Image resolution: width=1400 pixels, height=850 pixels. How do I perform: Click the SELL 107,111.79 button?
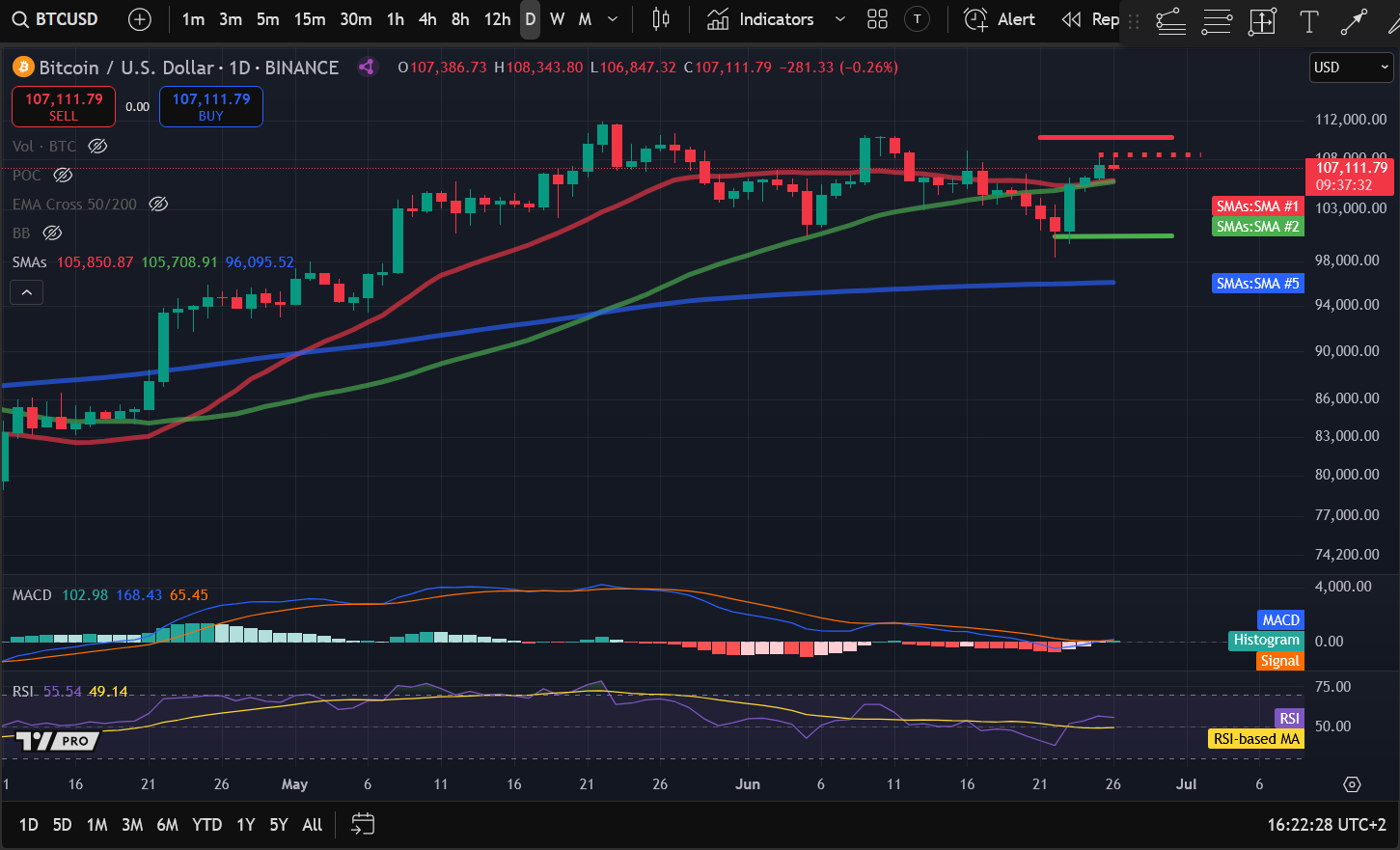click(x=64, y=106)
